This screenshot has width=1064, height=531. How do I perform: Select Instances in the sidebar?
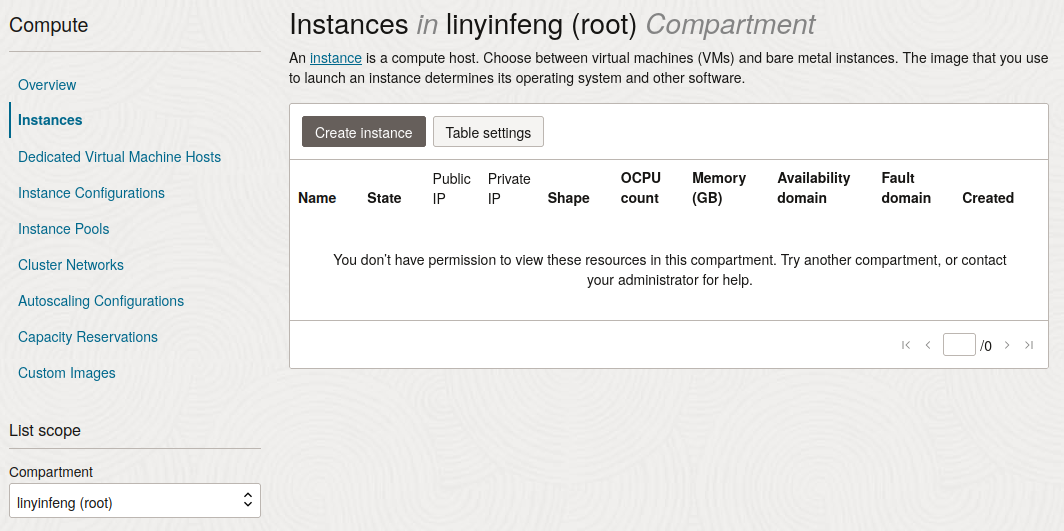click(x=50, y=120)
